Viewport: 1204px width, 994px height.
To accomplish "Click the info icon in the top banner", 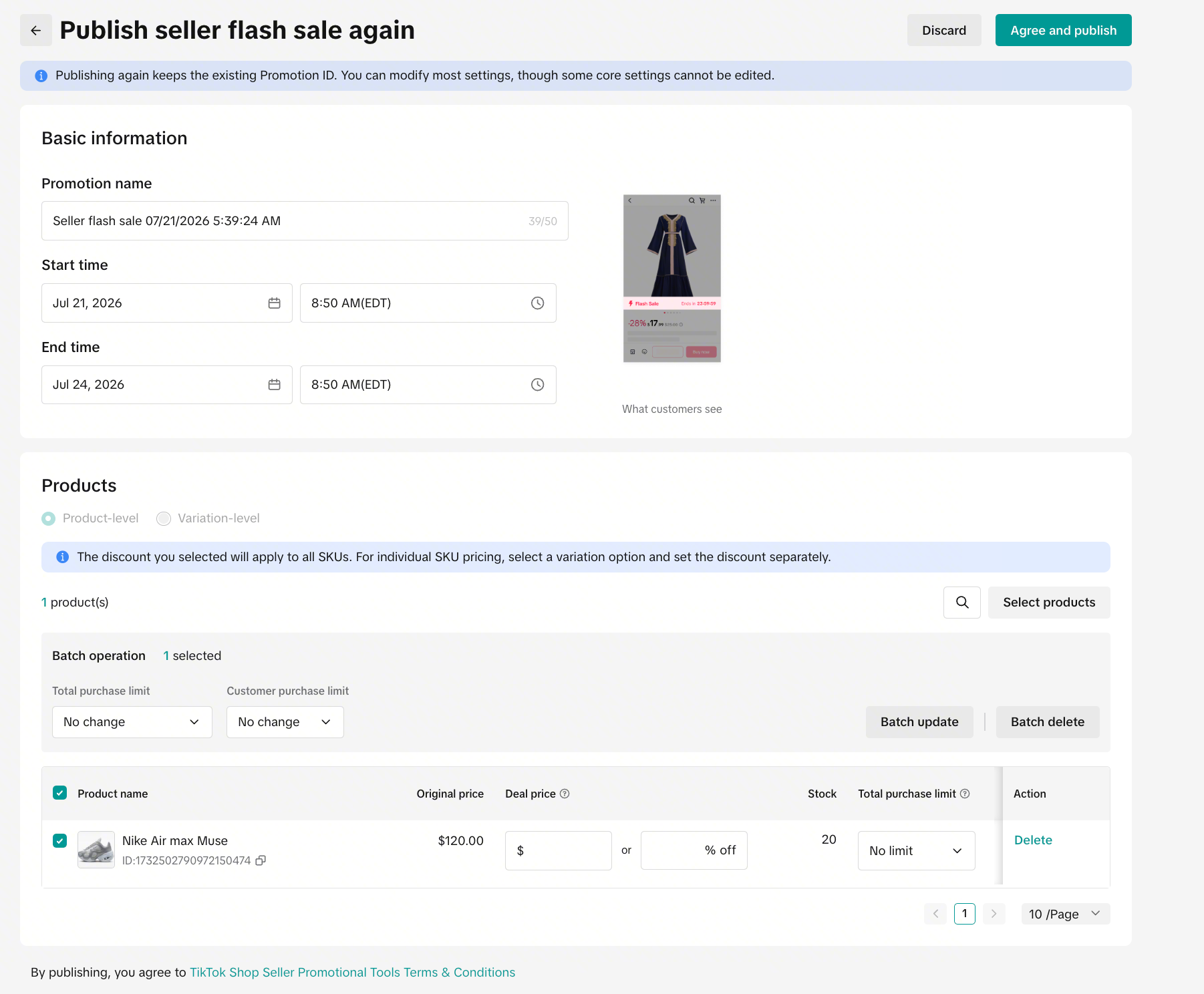I will (x=41, y=75).
